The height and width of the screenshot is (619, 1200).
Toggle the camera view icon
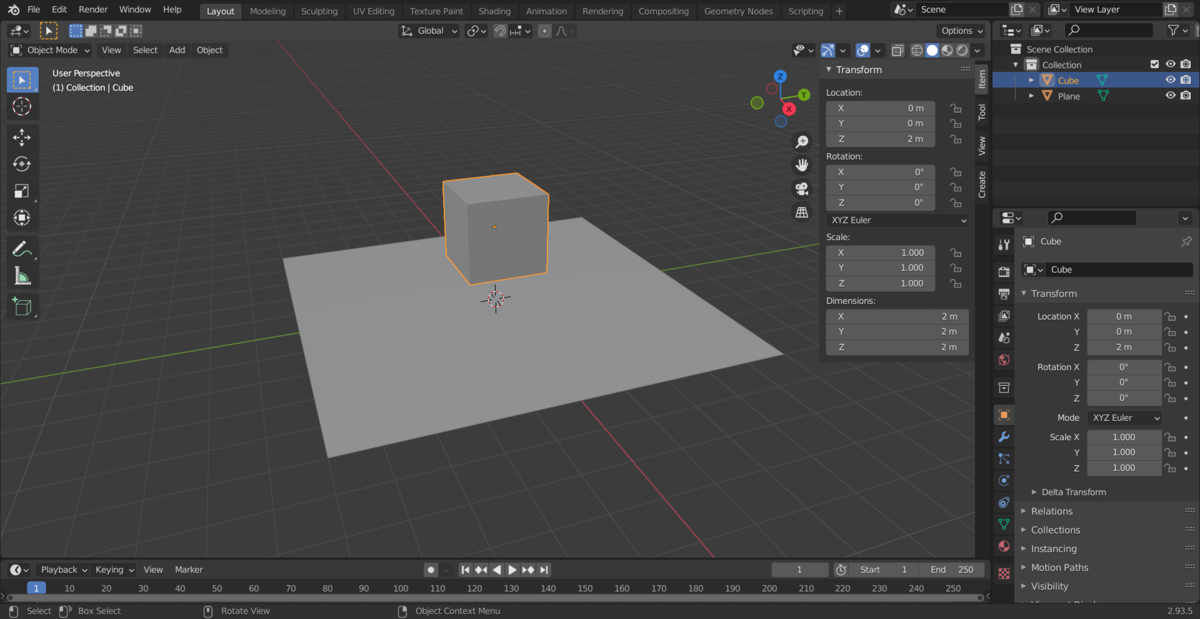click(801, 189)
